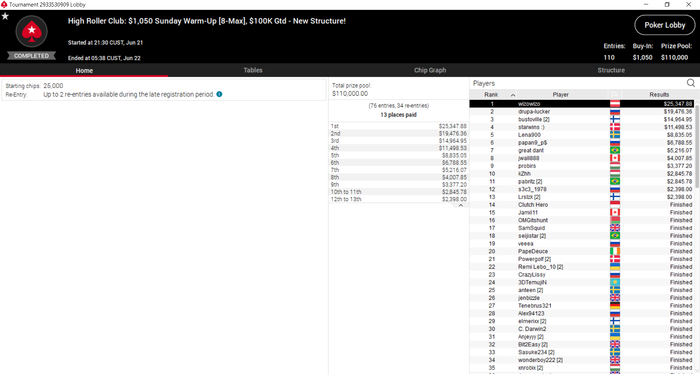
Task: Click the Russia flag beside papan9_p$
Action: click(x=615, y=142)
